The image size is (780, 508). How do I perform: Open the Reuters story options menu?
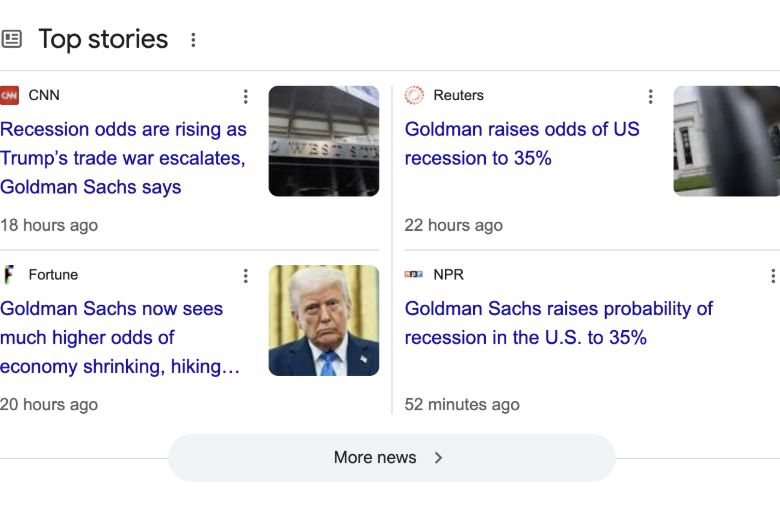pyautogui.click(x=650, y=96)
